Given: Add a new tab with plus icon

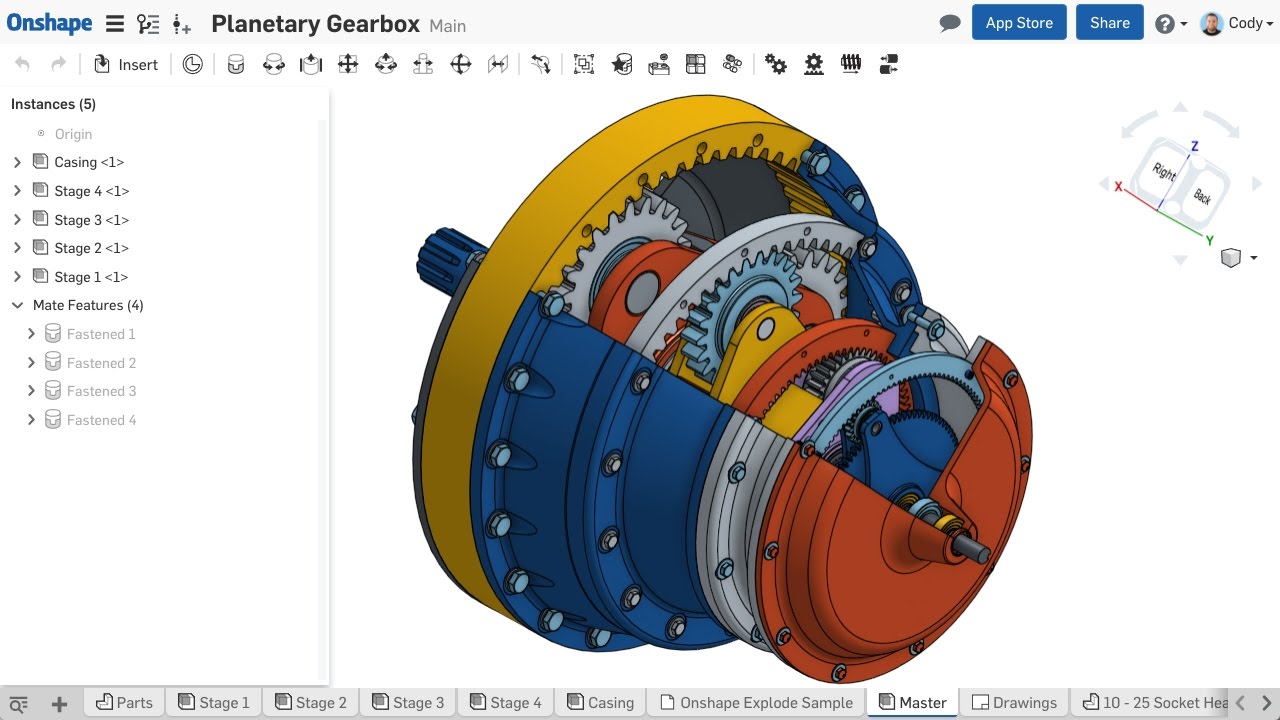Looking at the screenshot, I should point(59,704).
